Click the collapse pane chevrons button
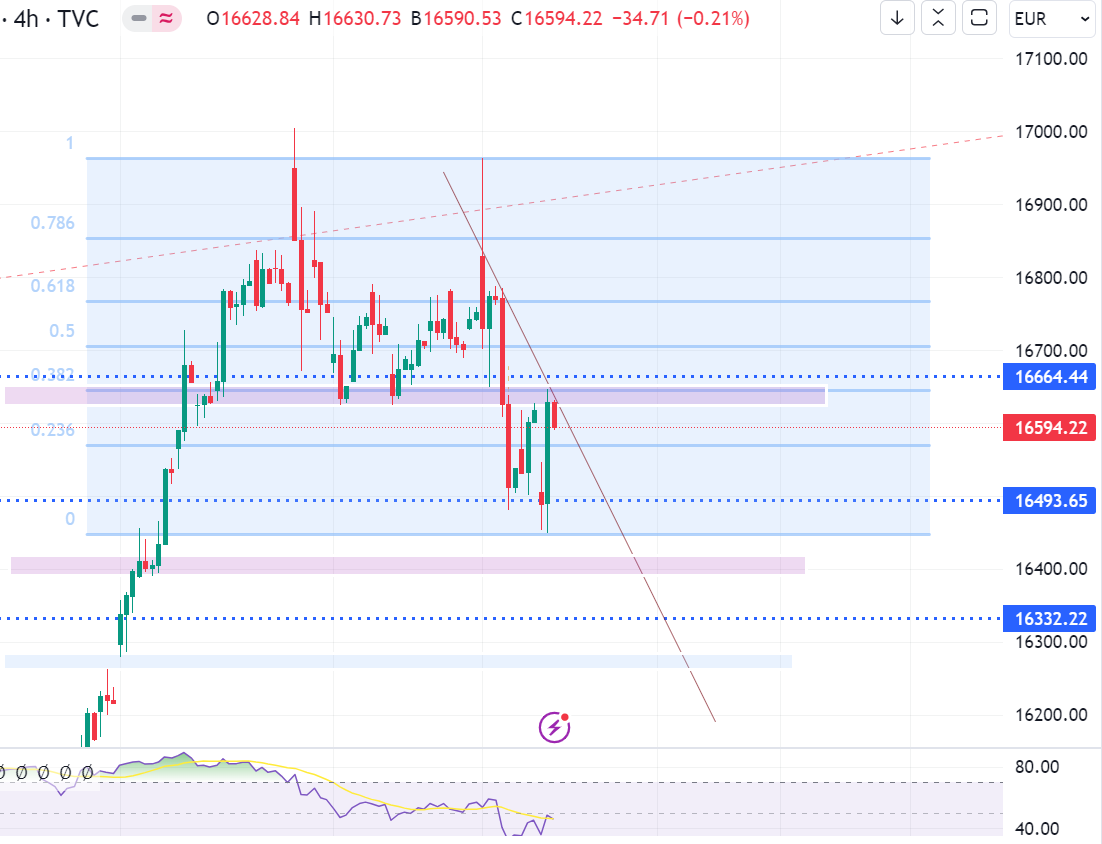The height and width of the screenshot is (844, 1102). click(938, 18)
